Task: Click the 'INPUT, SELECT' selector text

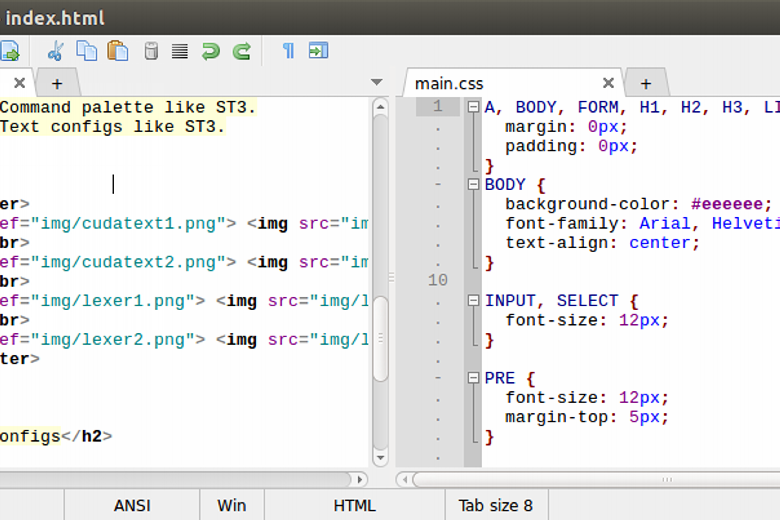Action: (552, 301)
